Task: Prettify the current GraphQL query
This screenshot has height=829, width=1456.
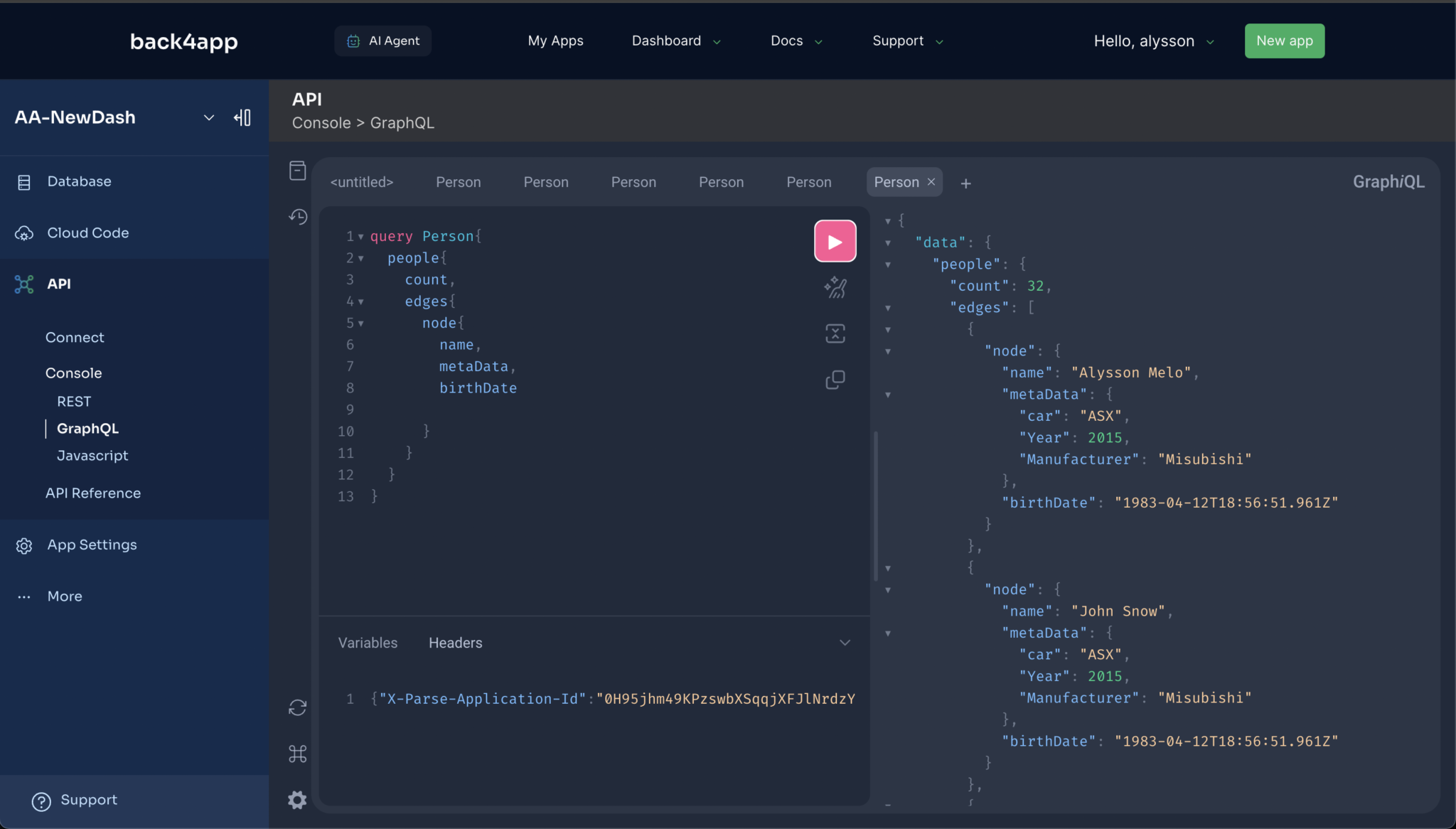Action: pyautogui.click(x=835, y=287)
